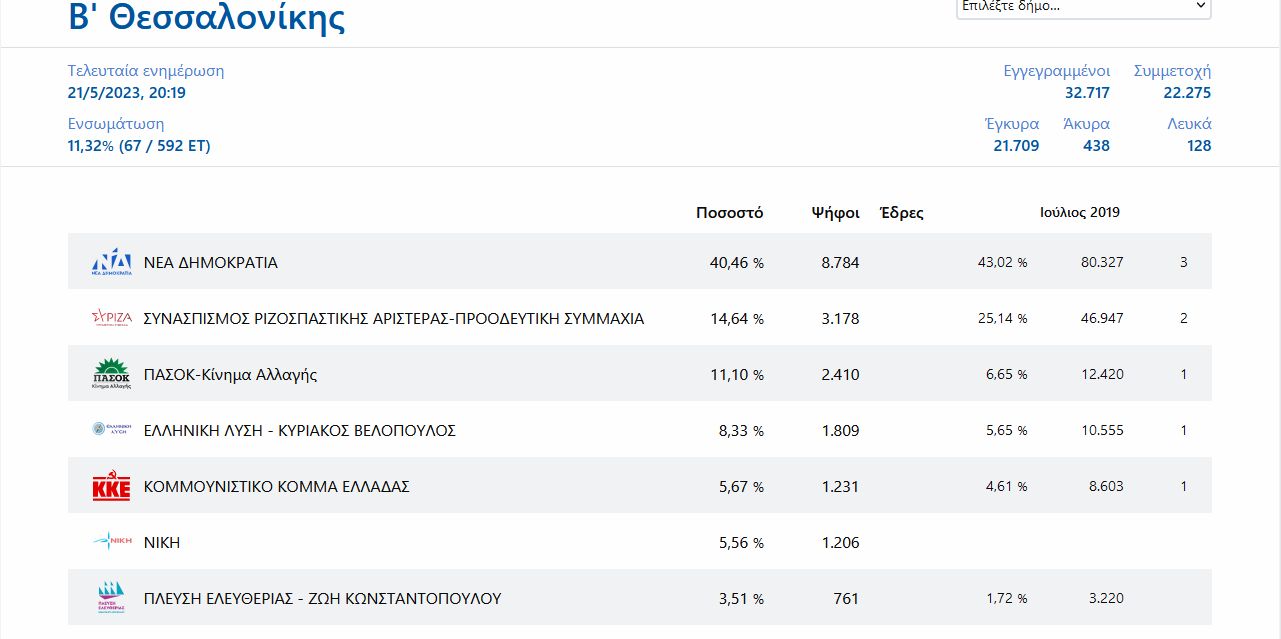Click the 'Ιούλιος 2019' column header
The width and height of the screenshot is (1281, 639).
1080,213
